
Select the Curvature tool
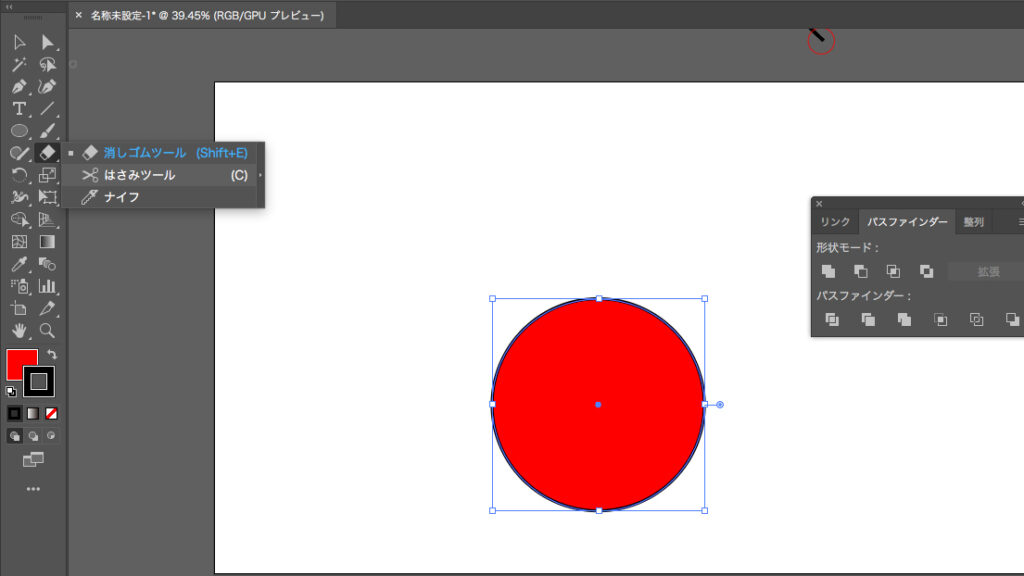[47, 87]
